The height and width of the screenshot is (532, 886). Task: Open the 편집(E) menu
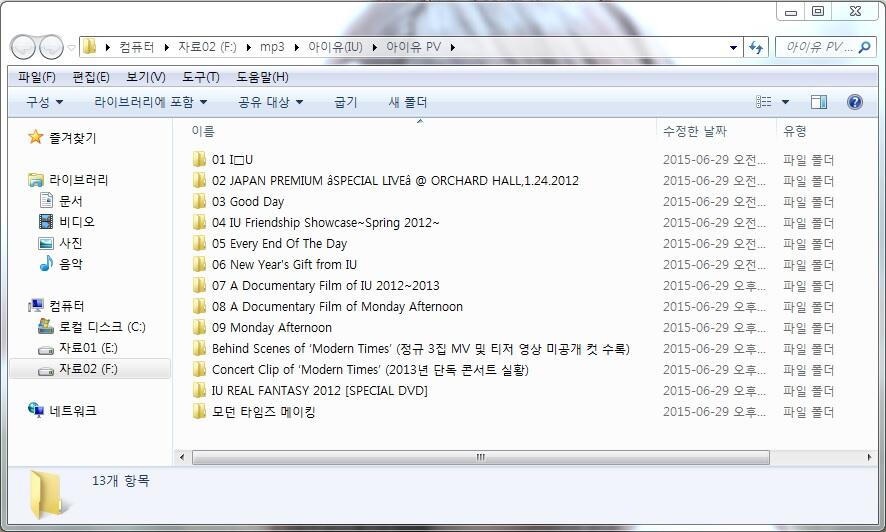[91, 77]
